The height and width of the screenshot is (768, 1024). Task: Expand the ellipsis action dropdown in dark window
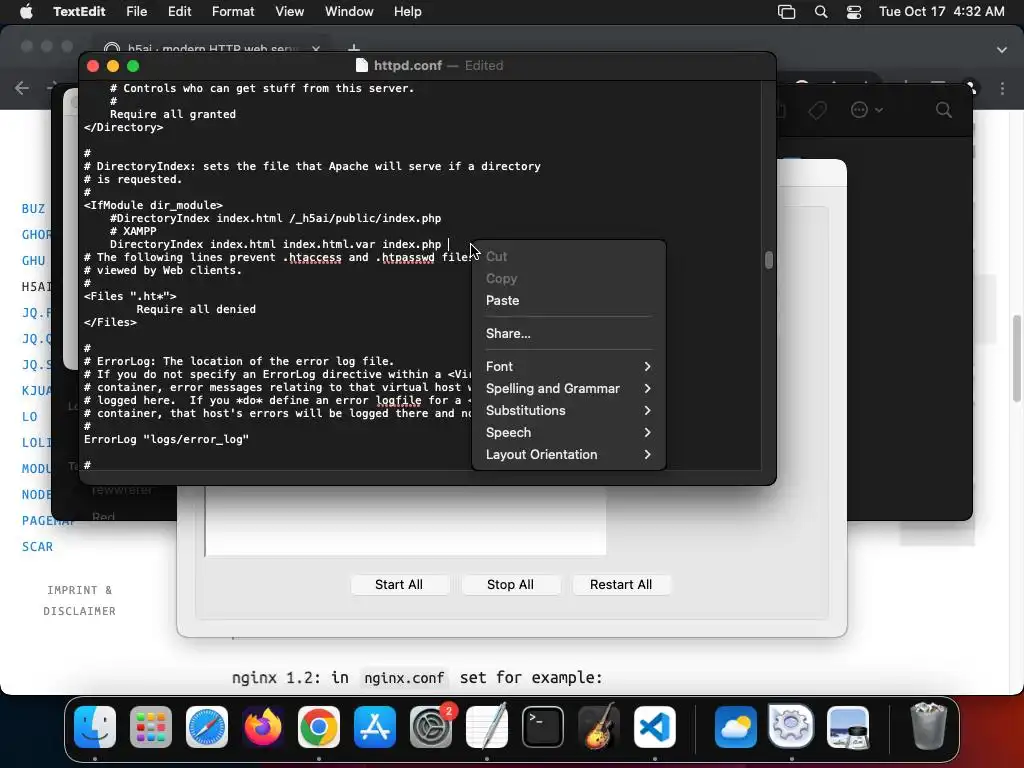tap(867, 110)
